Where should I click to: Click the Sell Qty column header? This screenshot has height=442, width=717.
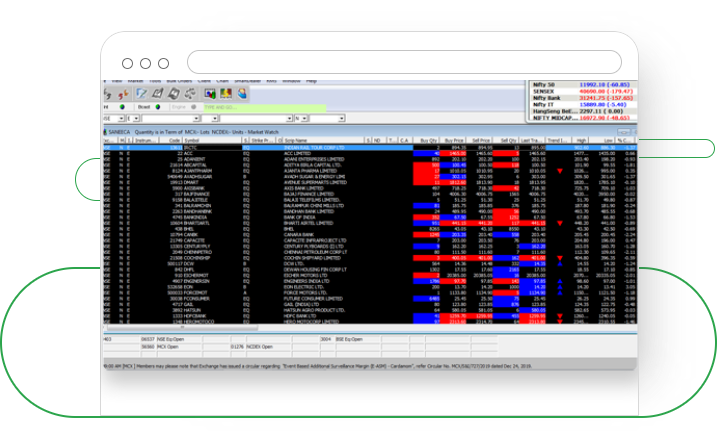[x=506, y=140]
